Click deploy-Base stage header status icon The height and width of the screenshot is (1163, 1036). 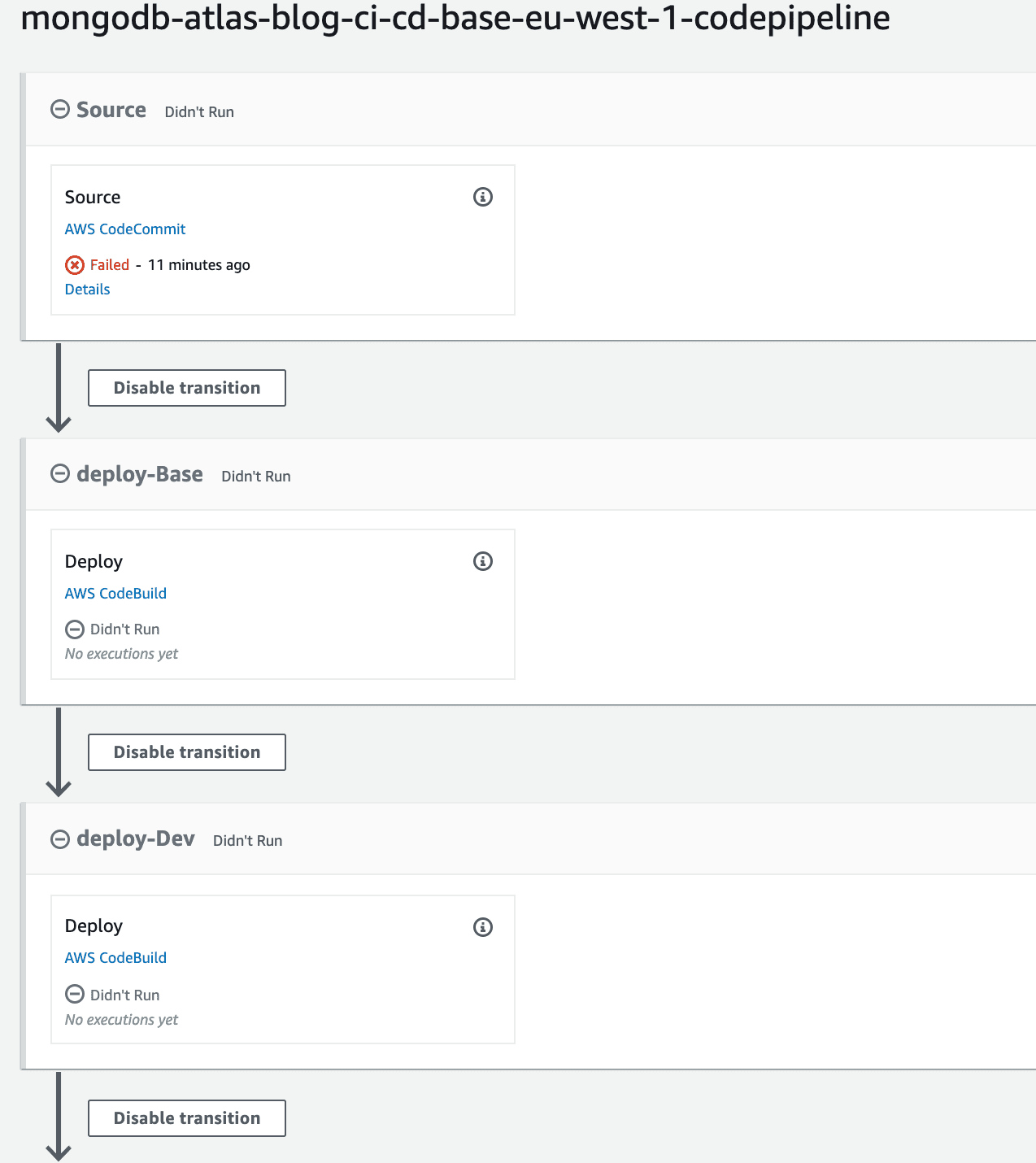coord(60,474)
